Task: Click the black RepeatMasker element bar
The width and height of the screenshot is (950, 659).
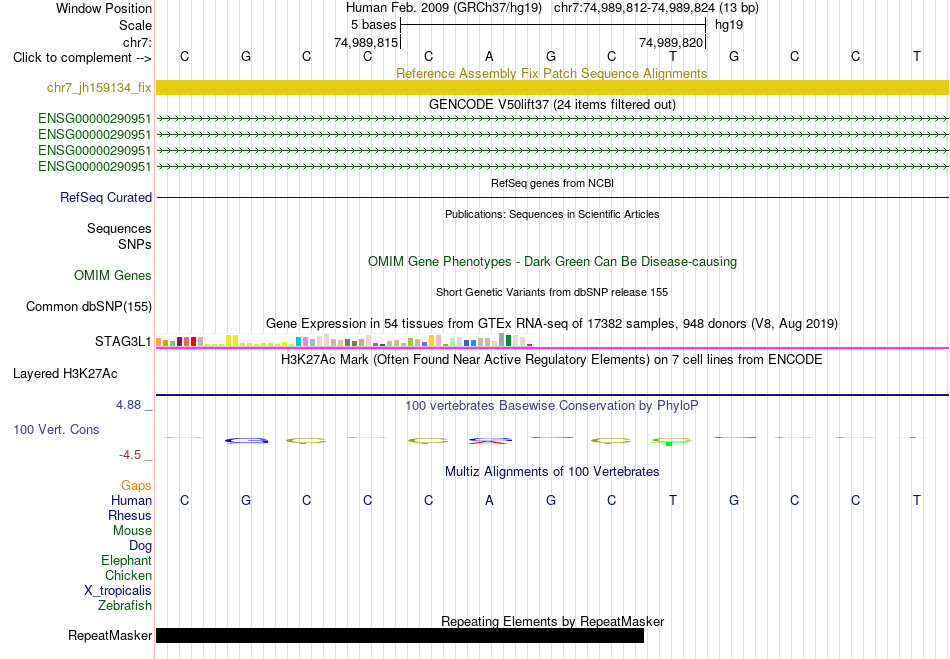Action: (x=400, y=635)
